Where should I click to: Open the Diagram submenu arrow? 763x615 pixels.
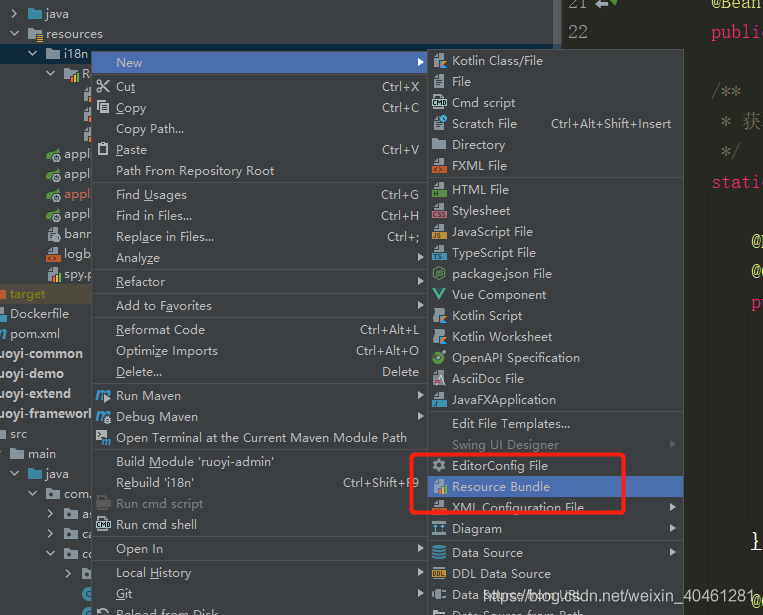coord(672,528)
